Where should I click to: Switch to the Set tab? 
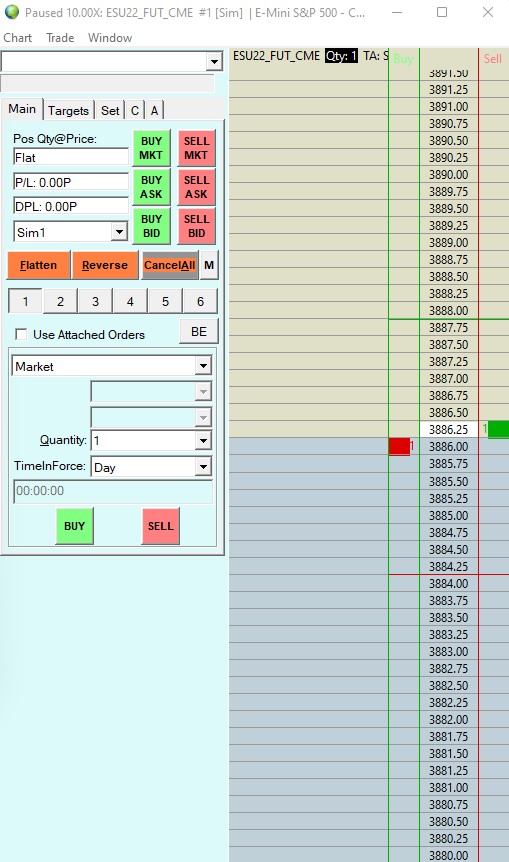(110, 110)
